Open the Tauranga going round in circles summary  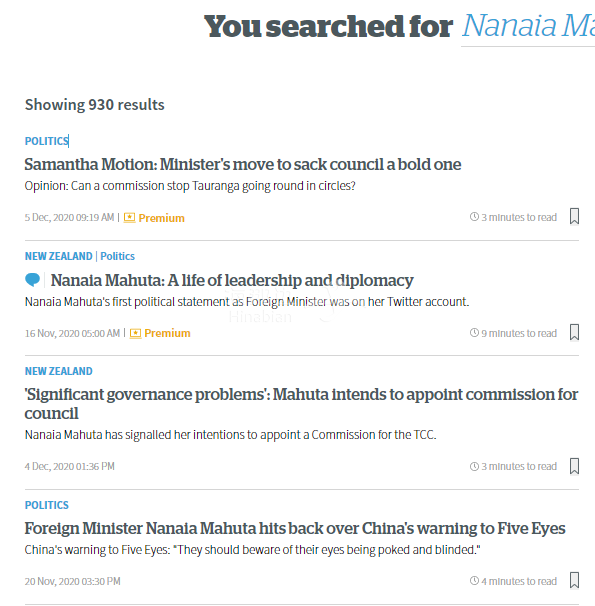(x=190, y=186)
